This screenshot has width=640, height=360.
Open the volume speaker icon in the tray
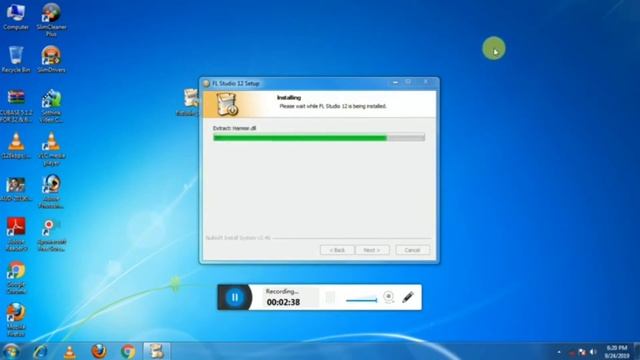click(x=593, y=352)
